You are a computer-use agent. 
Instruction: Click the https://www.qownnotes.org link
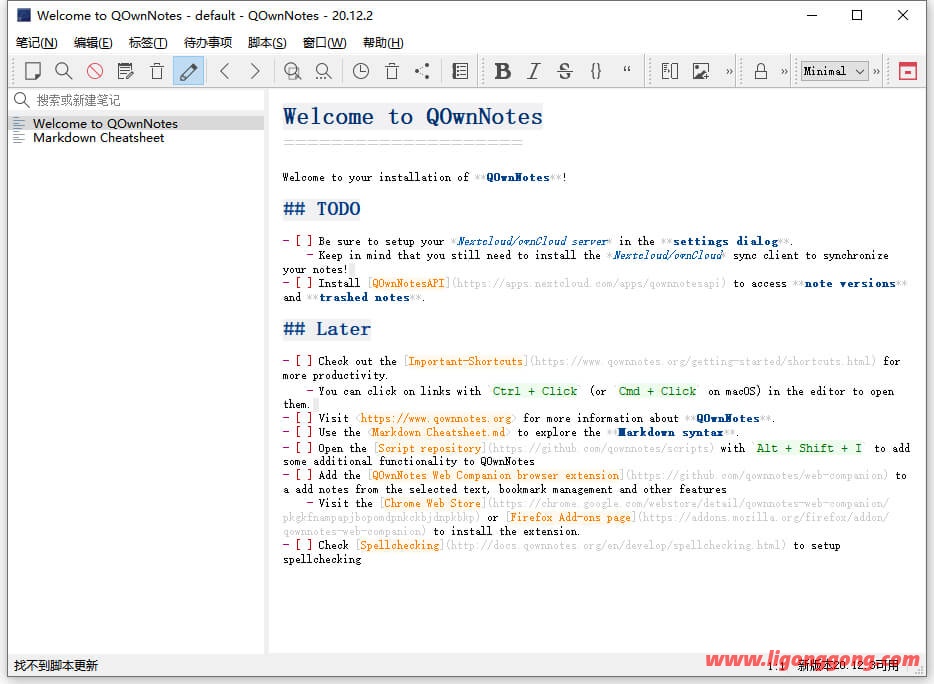click(436, 418)
